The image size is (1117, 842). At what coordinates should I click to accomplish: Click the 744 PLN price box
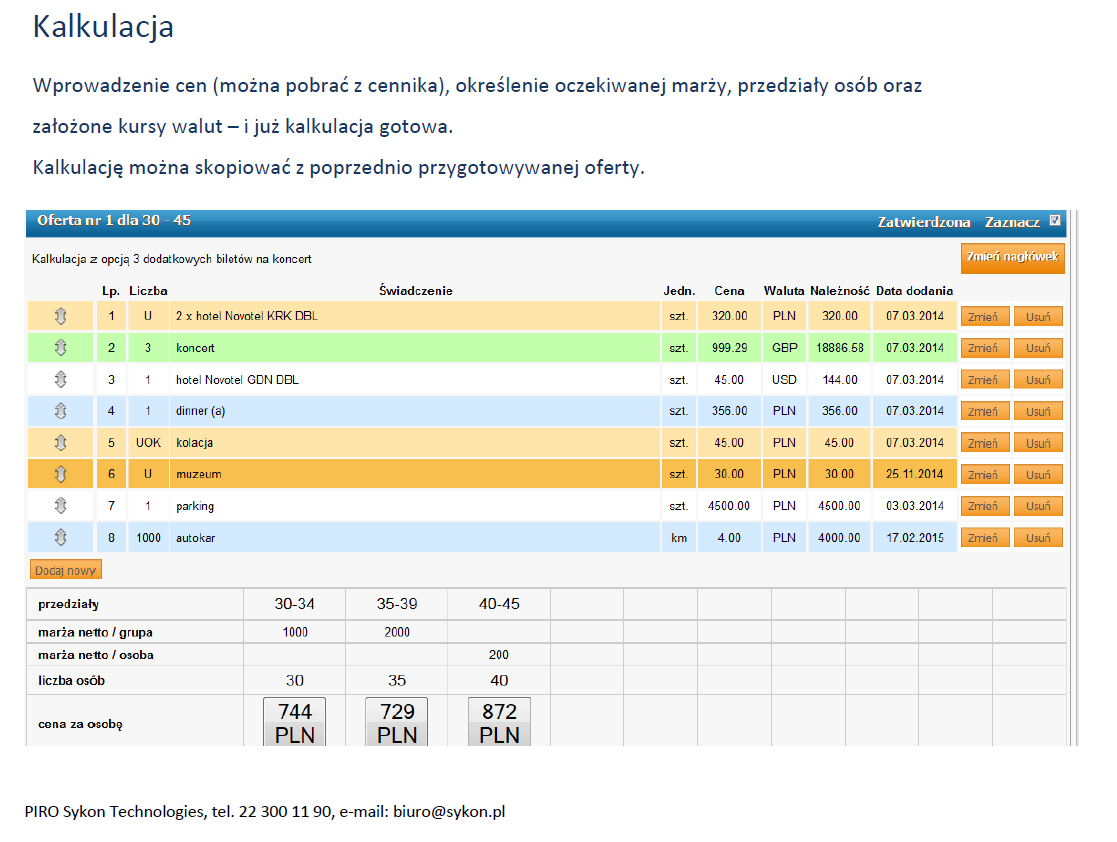pos(294,722)
